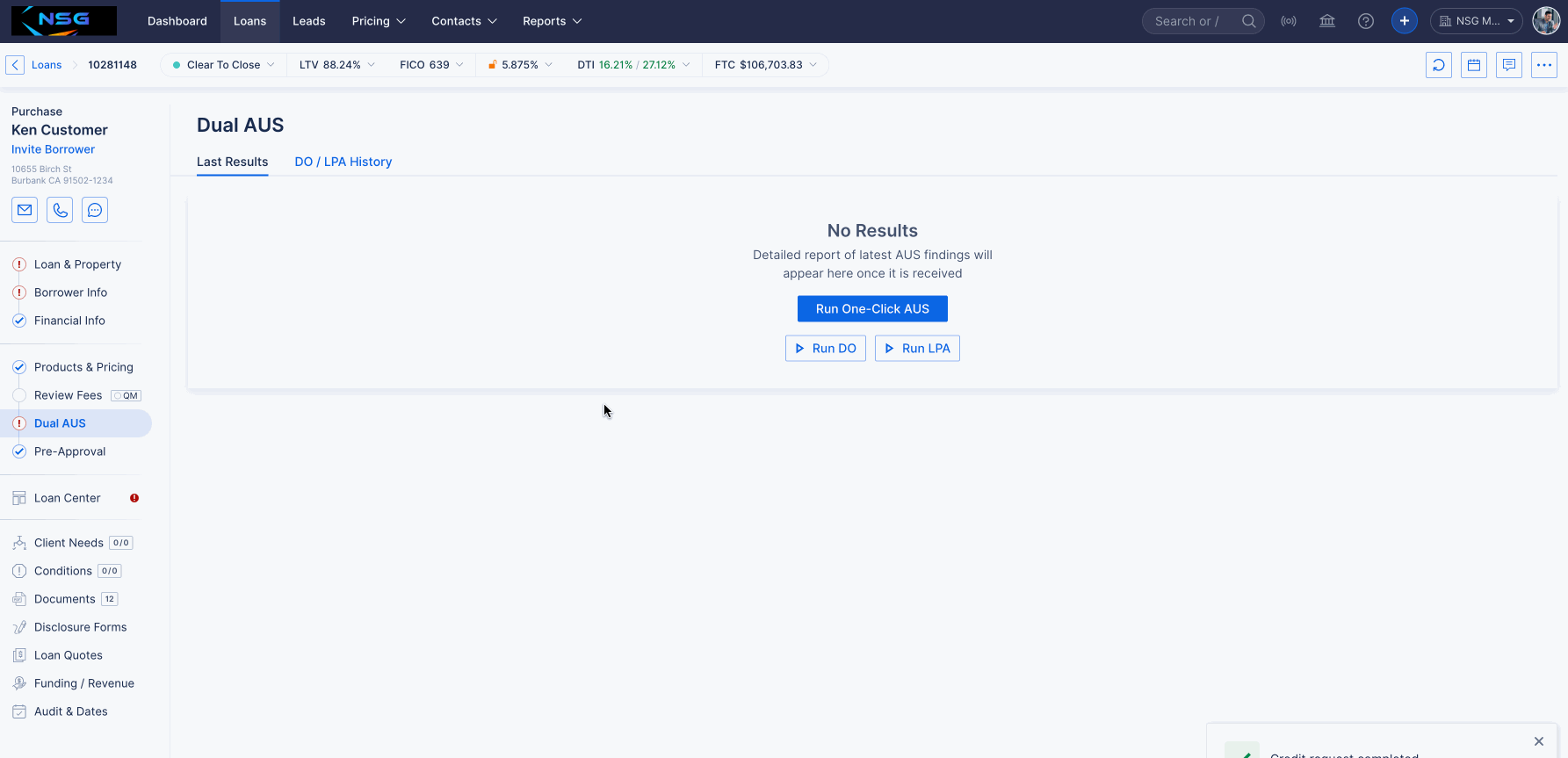Expand the LTV 88.24% dropdown
Screen dimensions: 1568x758
pos(337,65)
